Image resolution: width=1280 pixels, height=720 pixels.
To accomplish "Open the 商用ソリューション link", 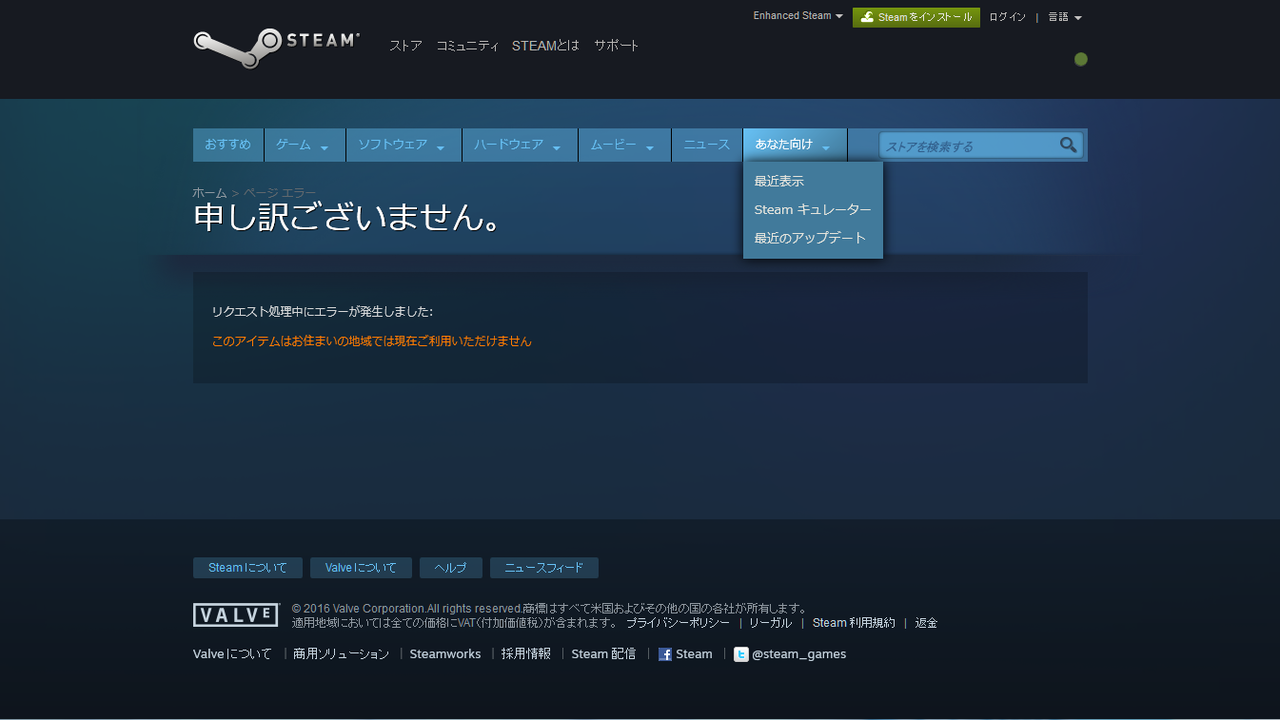I will (x=341, y=654).
